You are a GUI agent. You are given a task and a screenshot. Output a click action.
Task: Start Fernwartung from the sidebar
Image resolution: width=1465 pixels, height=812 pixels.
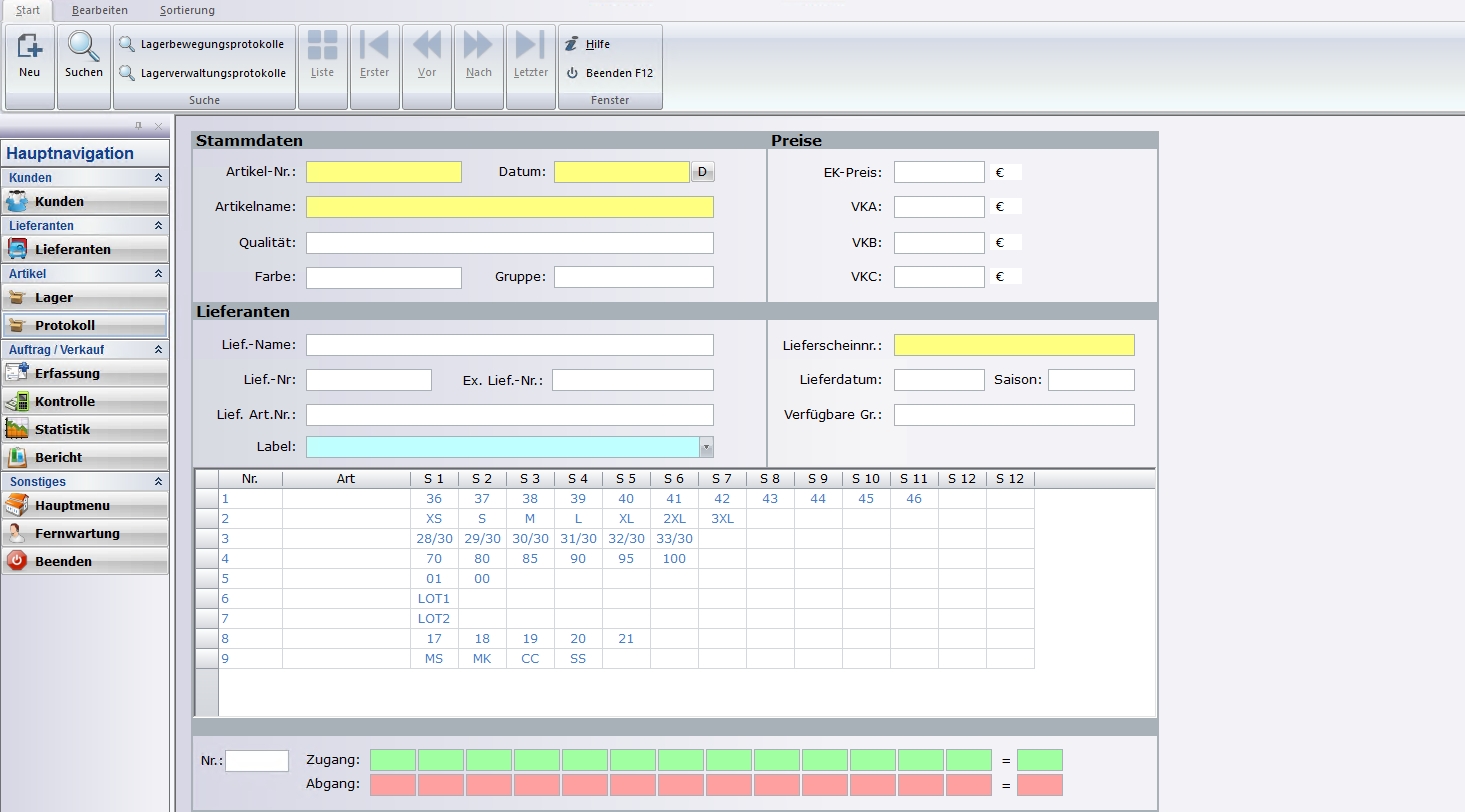click(x=85, y=533)
